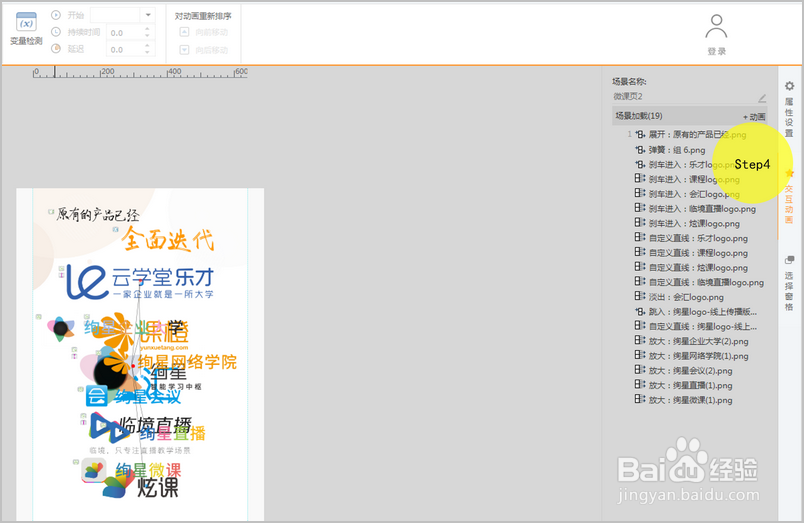Select the 绚星微课 image on canvas
Viewport: 804px width, 523px height.
[x=131, y=471]
